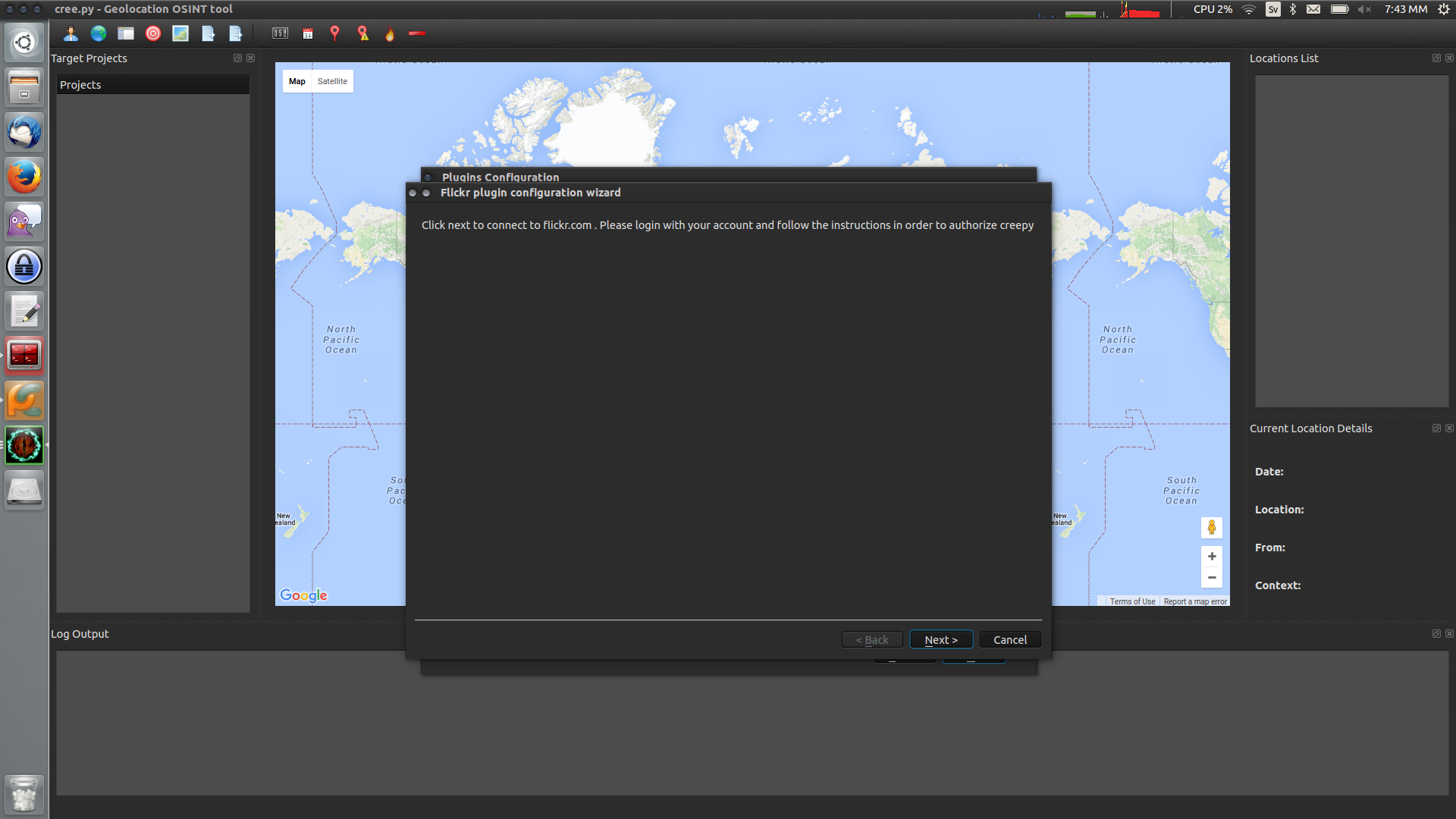The width and height of the screenshot is (1456, 819).
Task: Open the Wi-Fi network indicator
Action: click(1249, 9)
